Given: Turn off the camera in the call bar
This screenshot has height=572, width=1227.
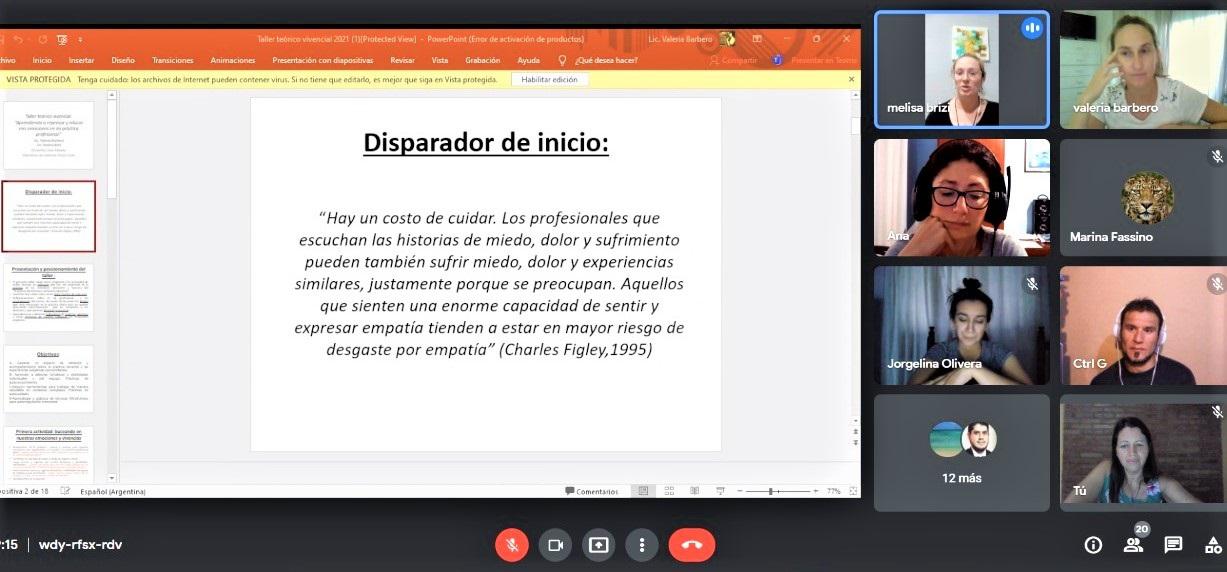Looking at the screenshot, I should [x=555, y=545].
